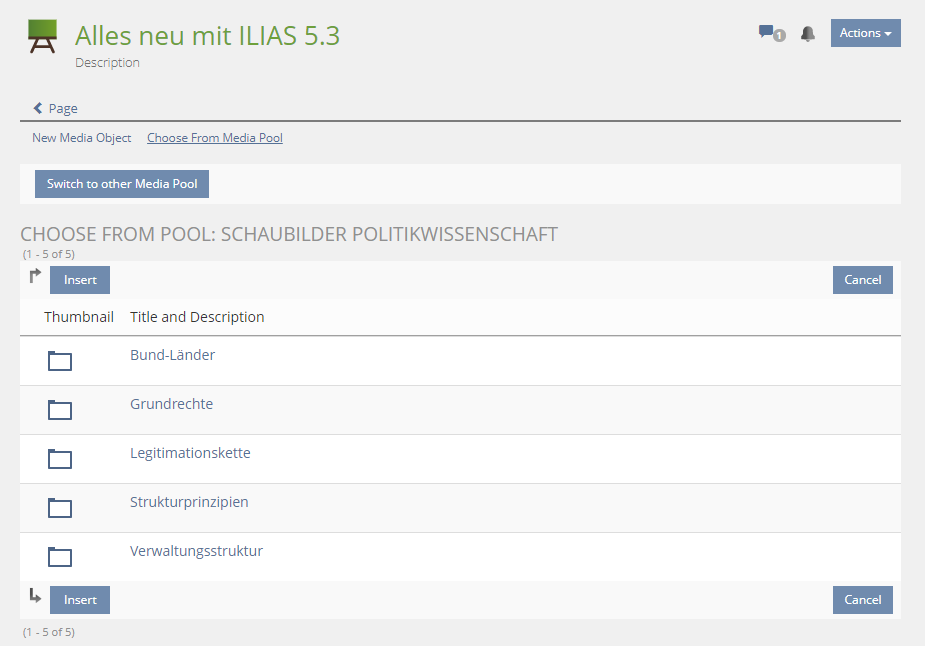925x646 pixels.
Task: Switch to New Media Object tab
Action: [x=81, y=138]
